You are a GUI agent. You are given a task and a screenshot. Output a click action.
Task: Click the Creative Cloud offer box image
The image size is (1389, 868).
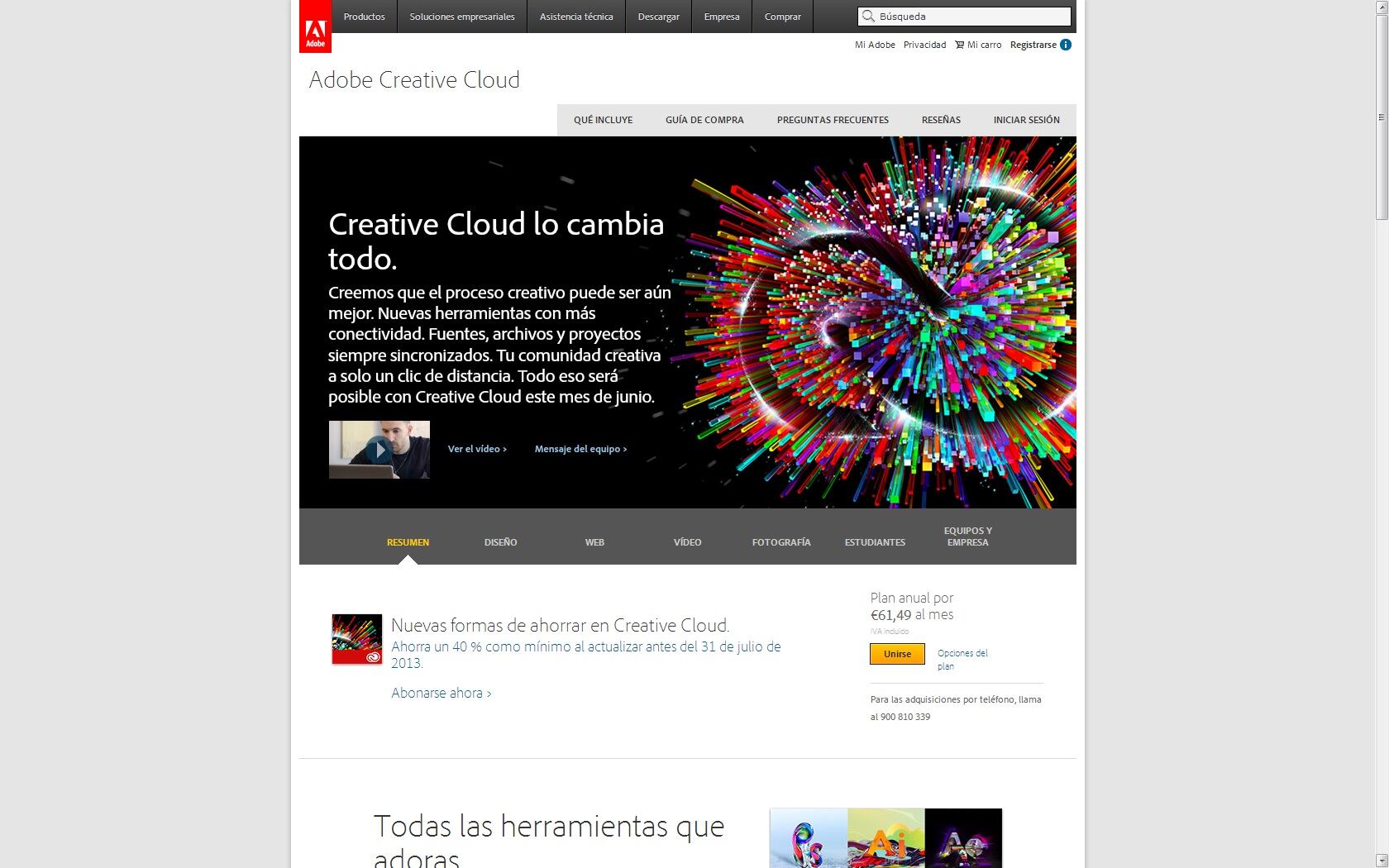(357, 639)
